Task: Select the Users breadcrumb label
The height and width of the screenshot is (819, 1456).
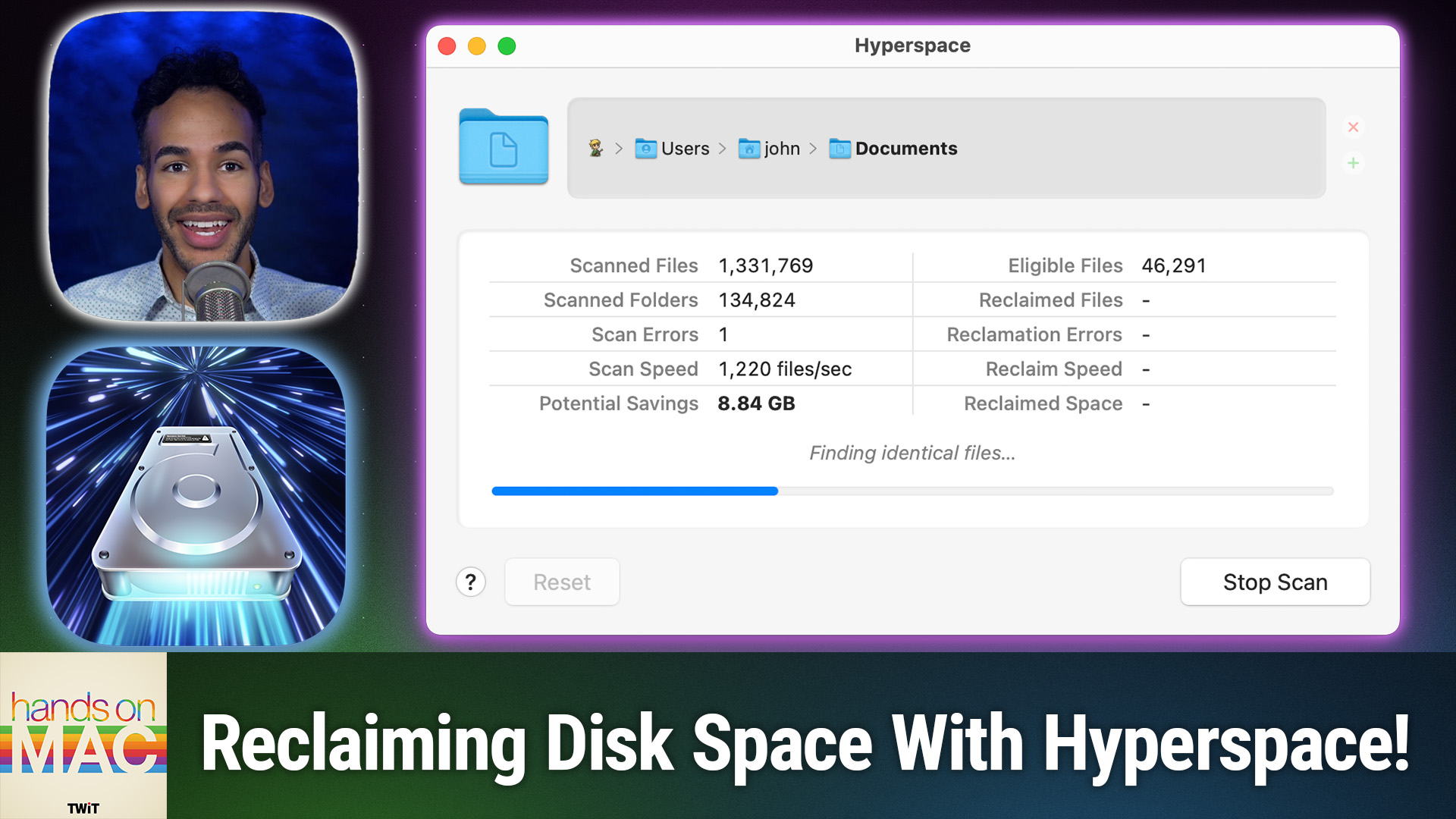Action: pyautogui.click(x=685, y=149)
